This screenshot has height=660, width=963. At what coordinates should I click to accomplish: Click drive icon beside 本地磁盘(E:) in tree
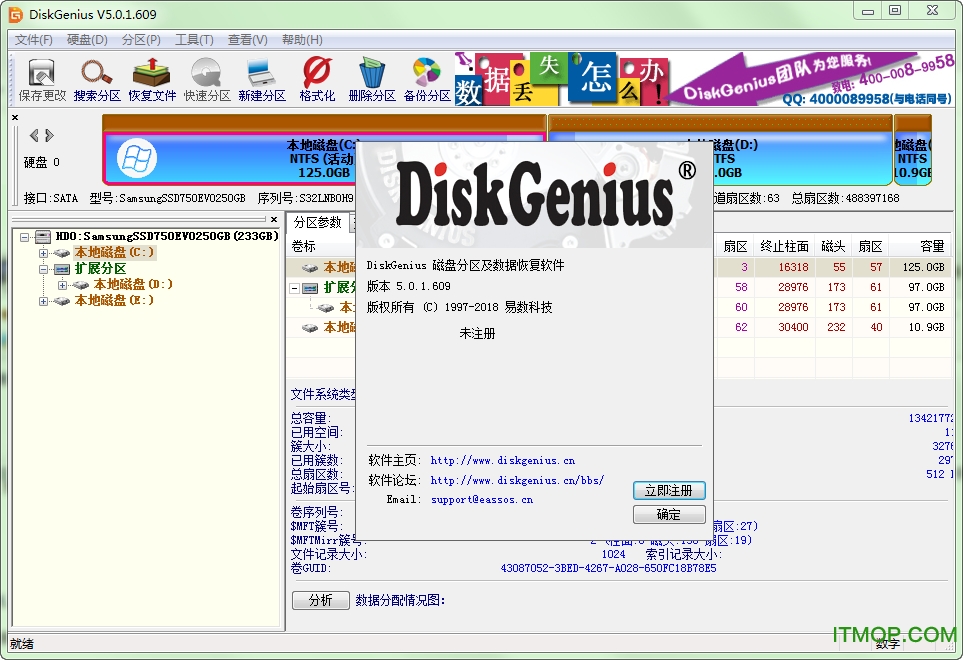(x=61, y=301)
